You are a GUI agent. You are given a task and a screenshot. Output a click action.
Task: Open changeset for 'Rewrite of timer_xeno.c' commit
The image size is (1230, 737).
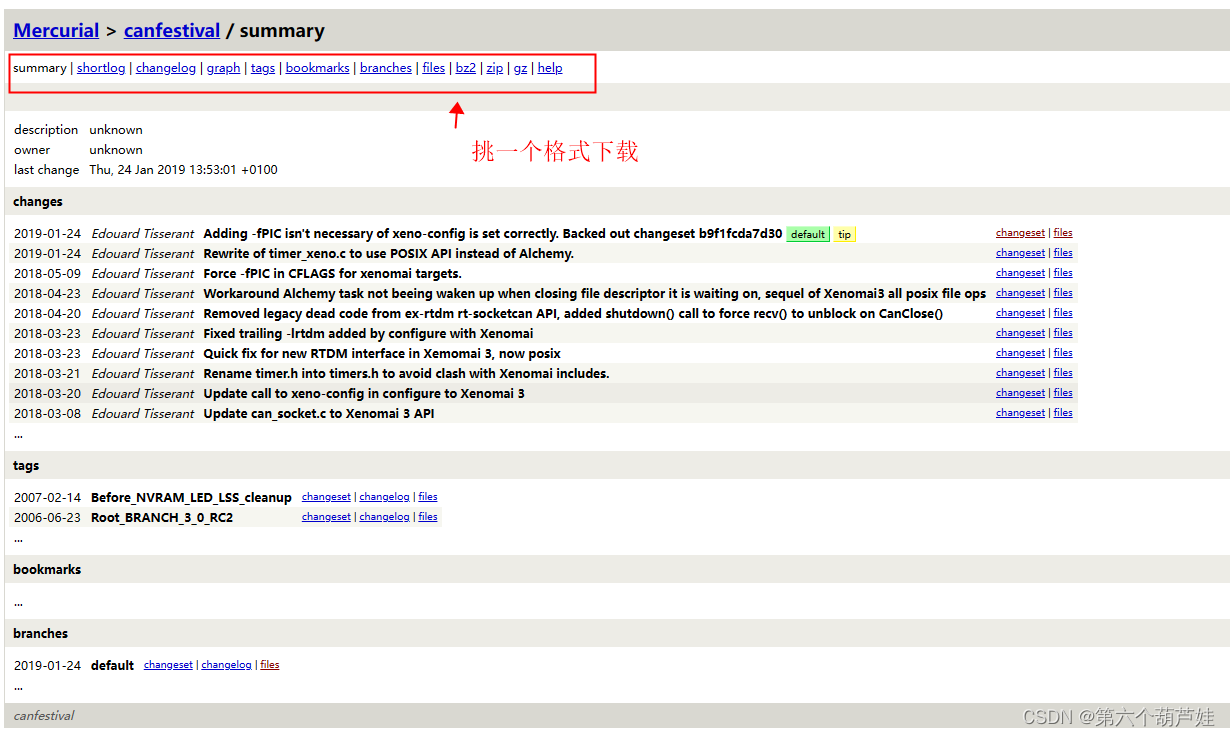[1020, 253]
